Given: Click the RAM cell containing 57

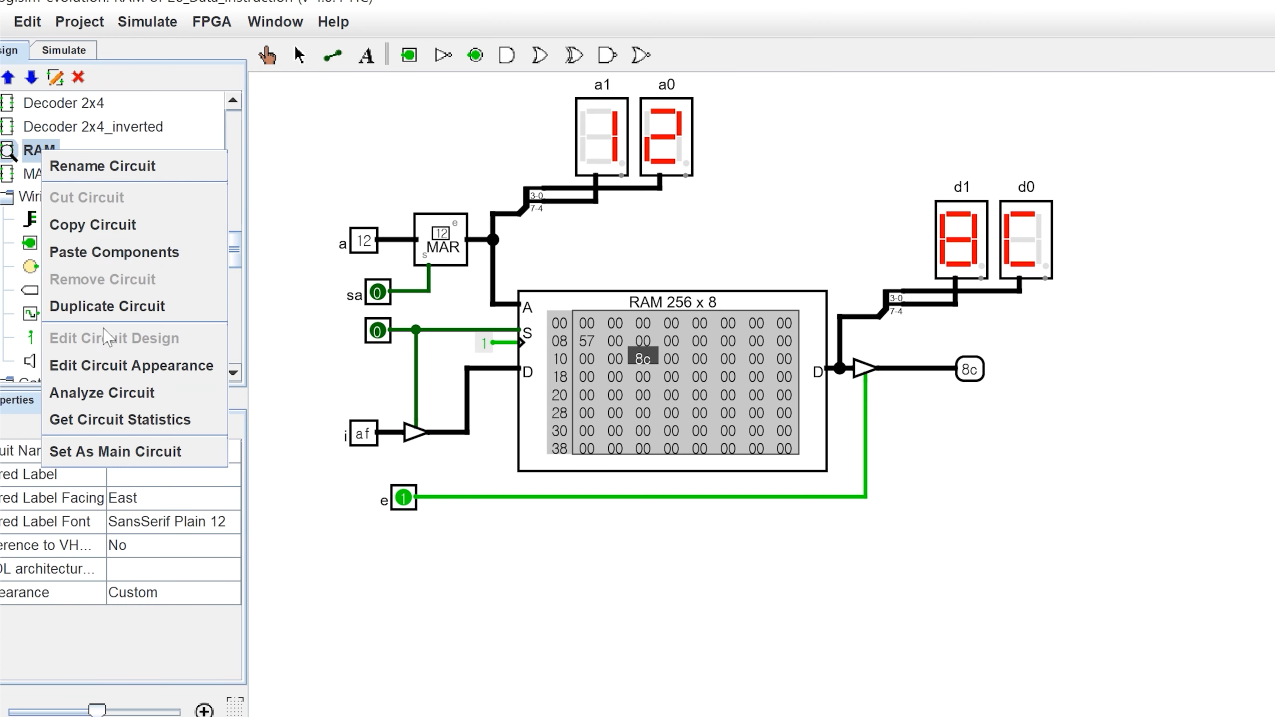Looking at the screenshot, I should click(x=586, y=341).
